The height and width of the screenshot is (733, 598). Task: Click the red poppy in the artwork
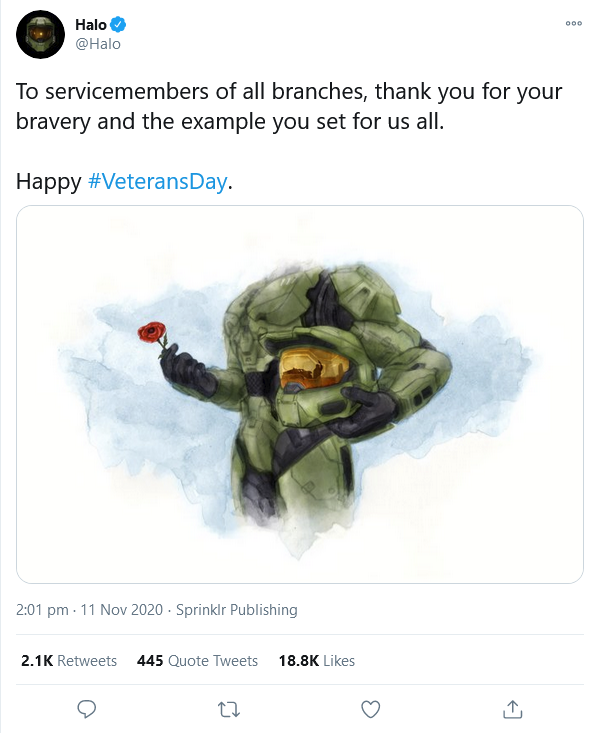(152, 332)
